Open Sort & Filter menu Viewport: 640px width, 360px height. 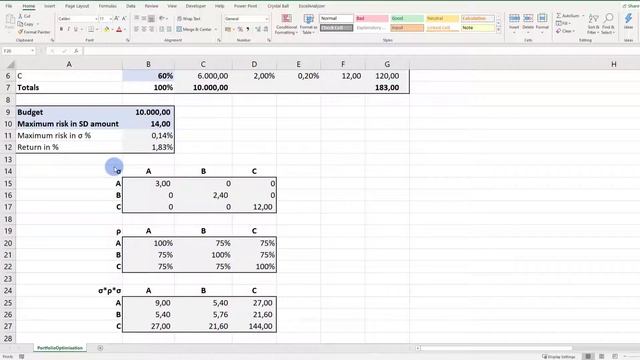(593, 23)
